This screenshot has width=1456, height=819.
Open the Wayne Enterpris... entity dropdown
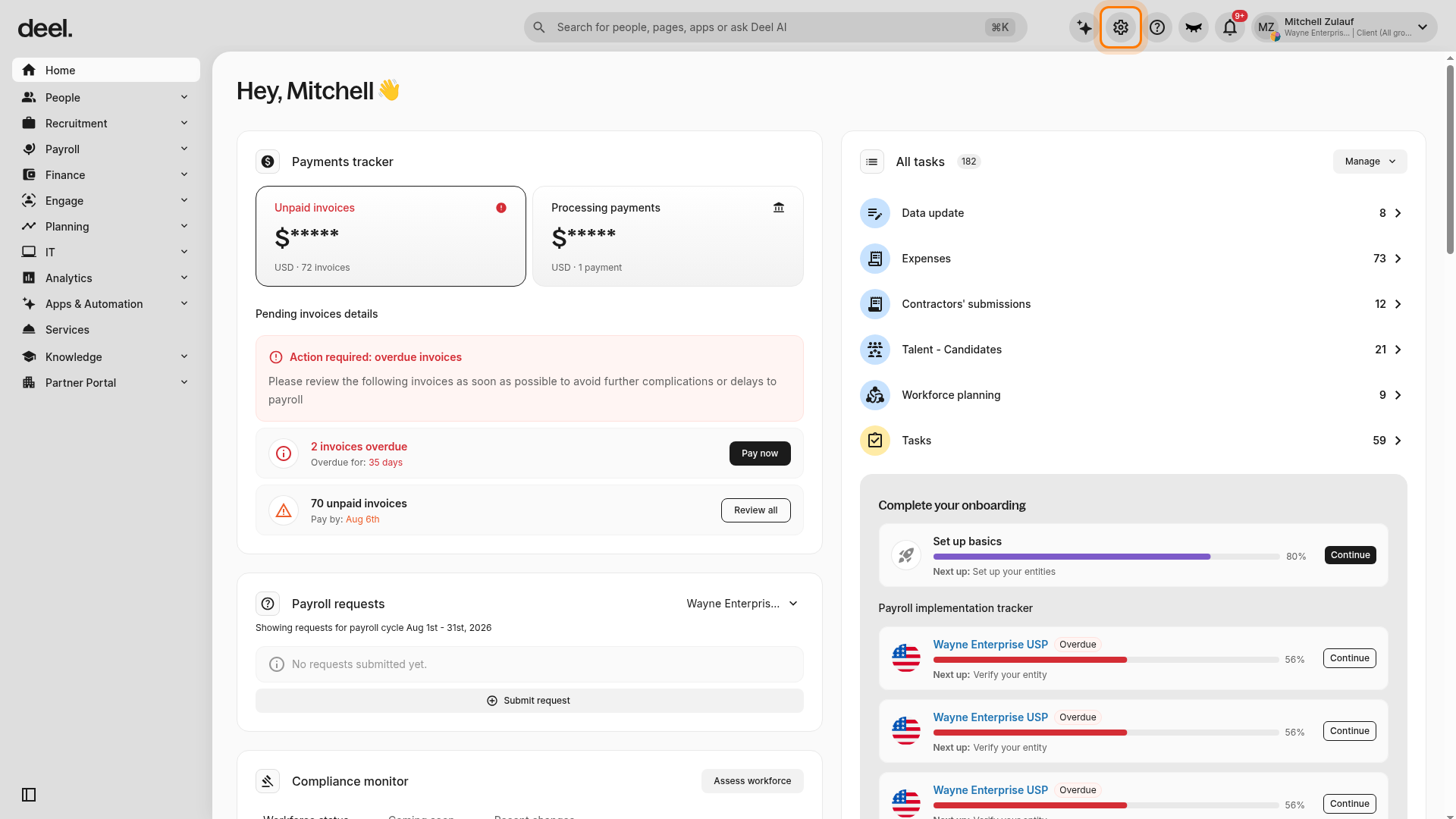coord(742,604)
